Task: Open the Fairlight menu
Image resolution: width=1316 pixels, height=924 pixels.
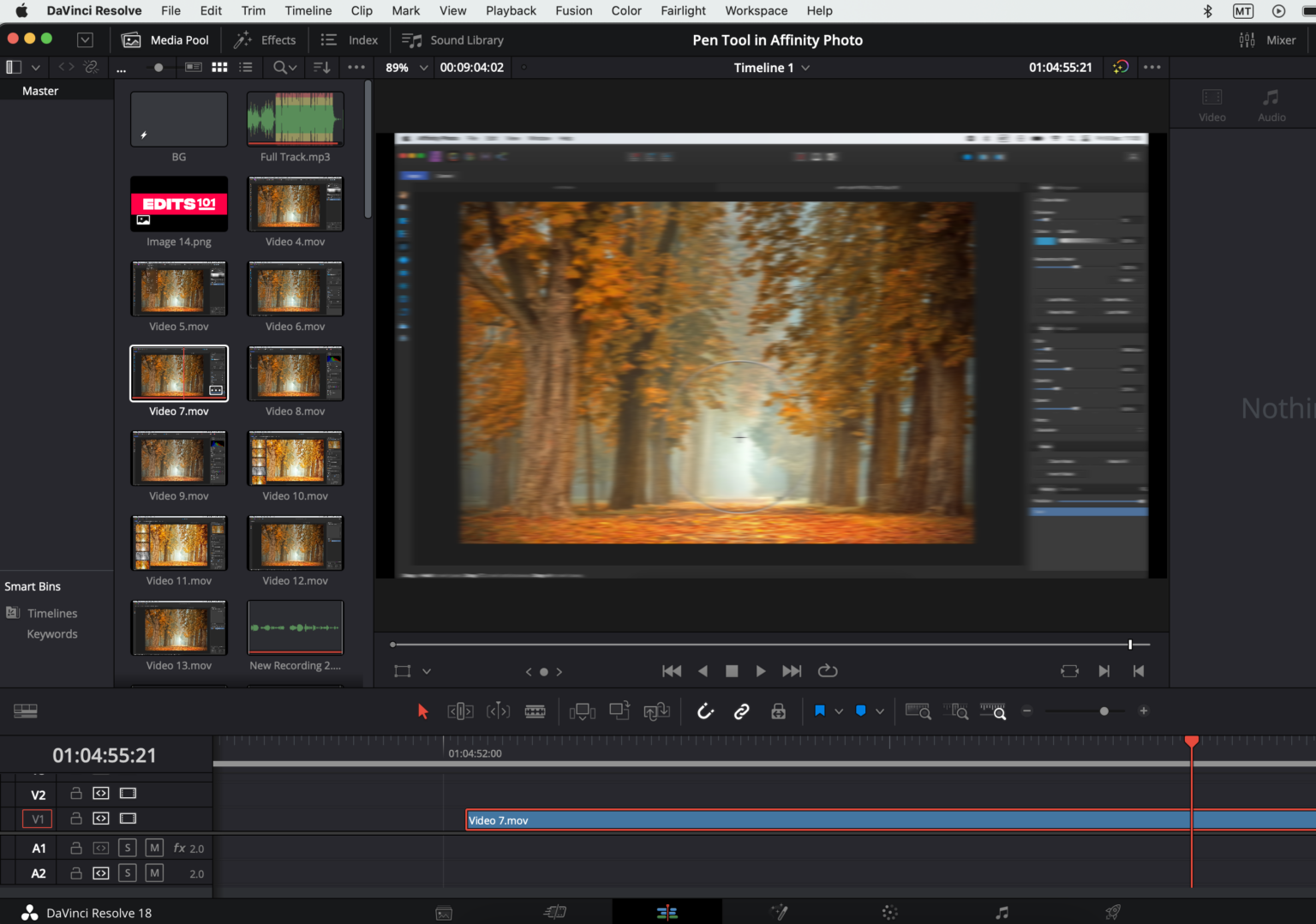Action: click(684, 11)
